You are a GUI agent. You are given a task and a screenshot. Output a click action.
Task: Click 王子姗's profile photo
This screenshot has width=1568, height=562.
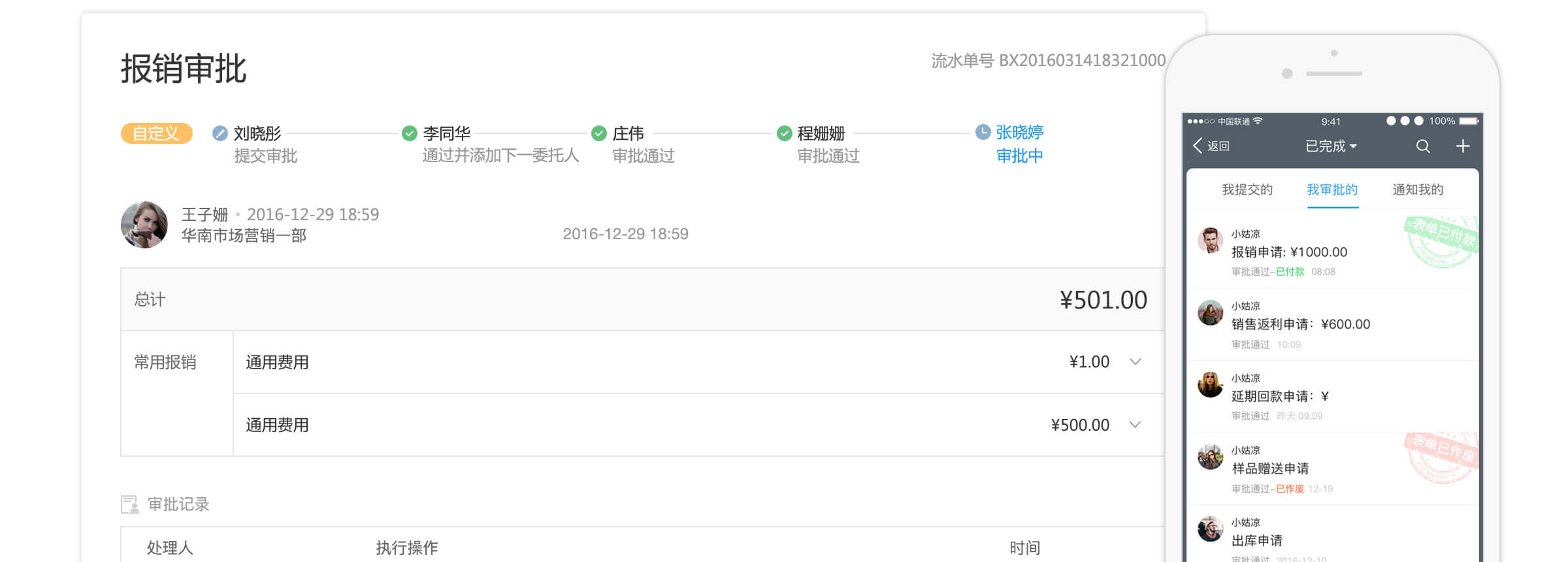(x=144, y=225)
